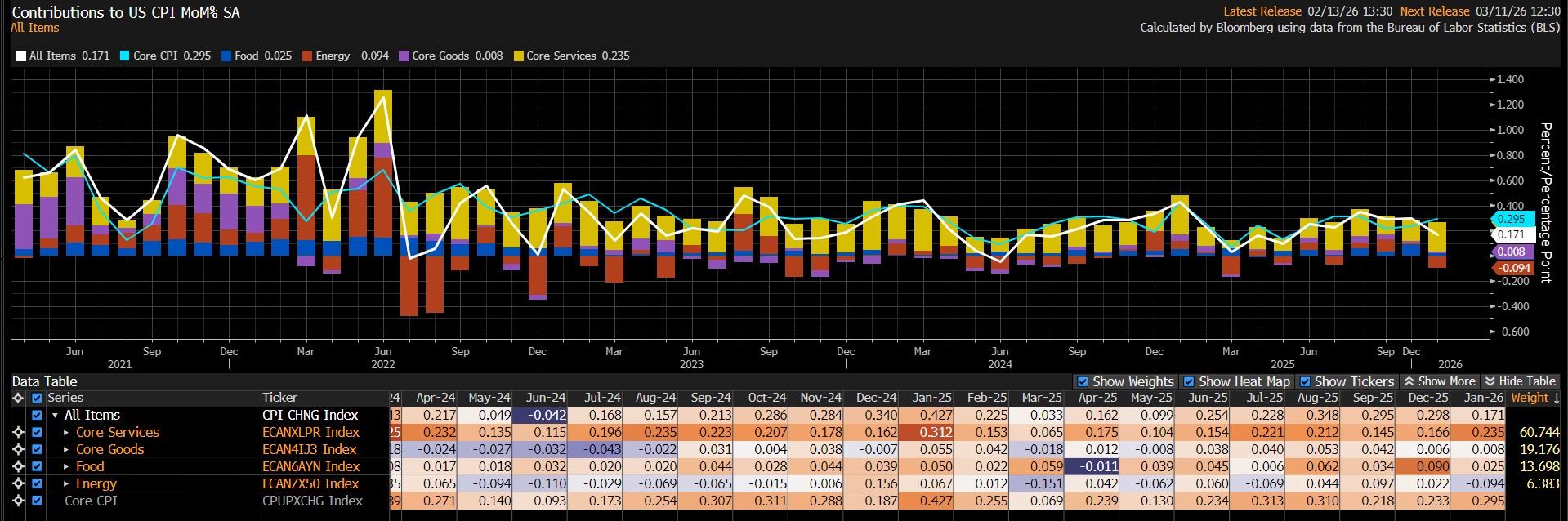This screenshot has width=1568, height=521.
Task: Click the crosshair icon beside Core Services row
Action: (x=18, y=432)
